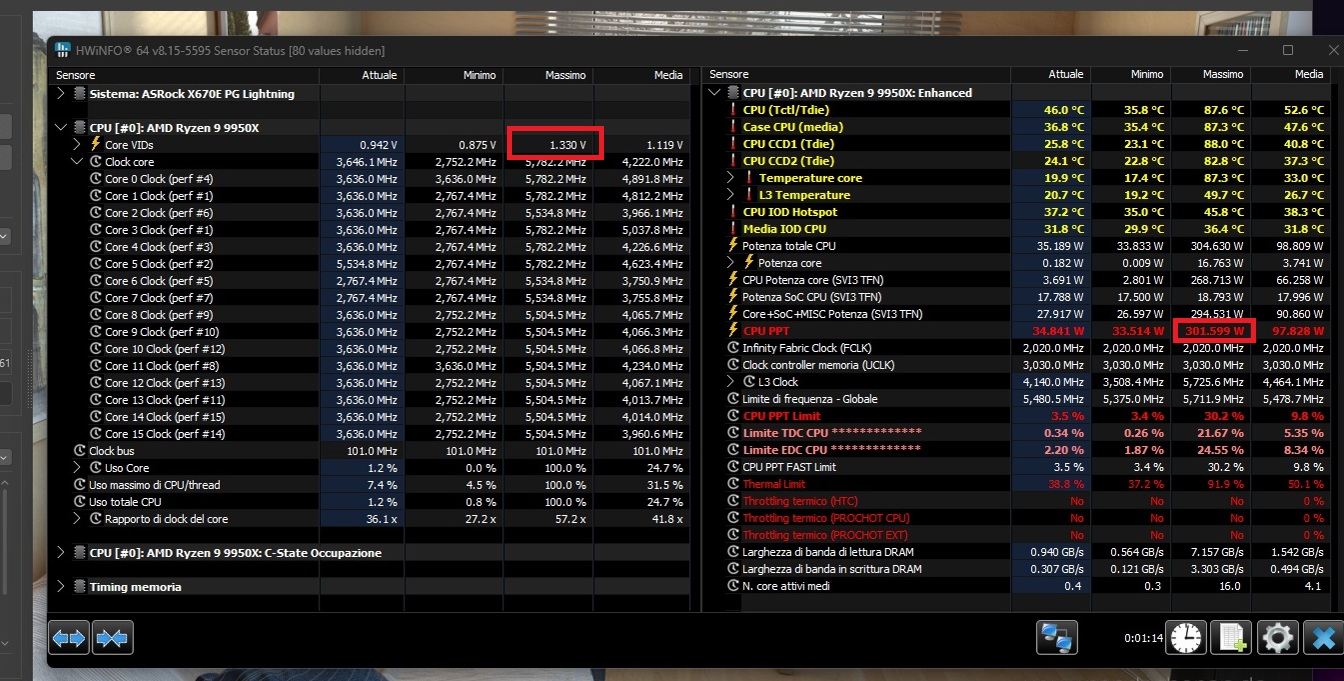Click the 0:01:14 elapsed time display
The height and width of the screenshot is (681, 1344).
tap(1143, 637)
